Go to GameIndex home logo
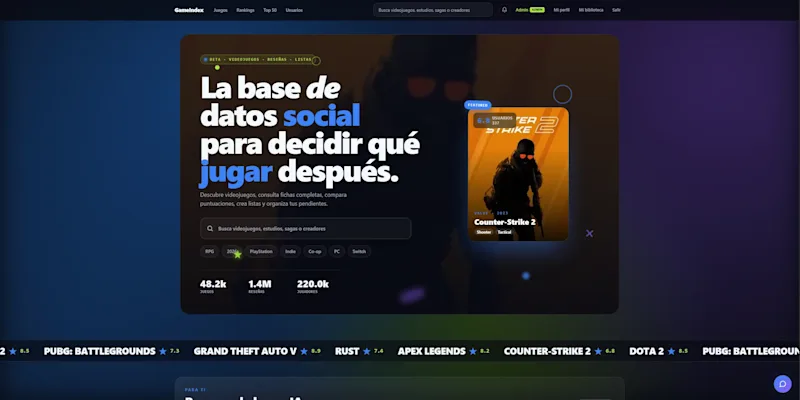 coord(189,10)
